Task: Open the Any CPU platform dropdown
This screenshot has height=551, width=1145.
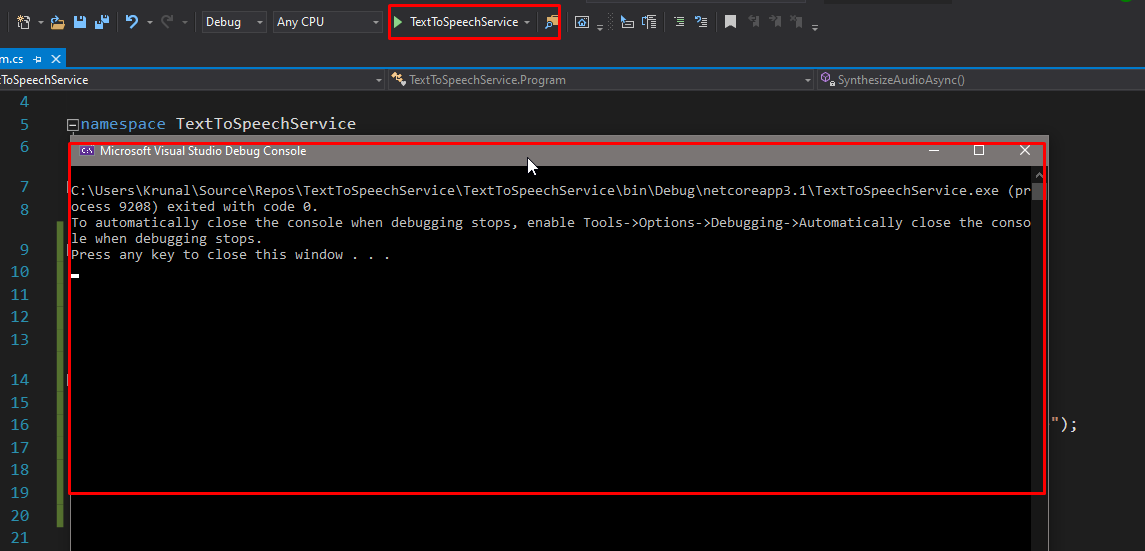Action: click(x=327, y=22)
